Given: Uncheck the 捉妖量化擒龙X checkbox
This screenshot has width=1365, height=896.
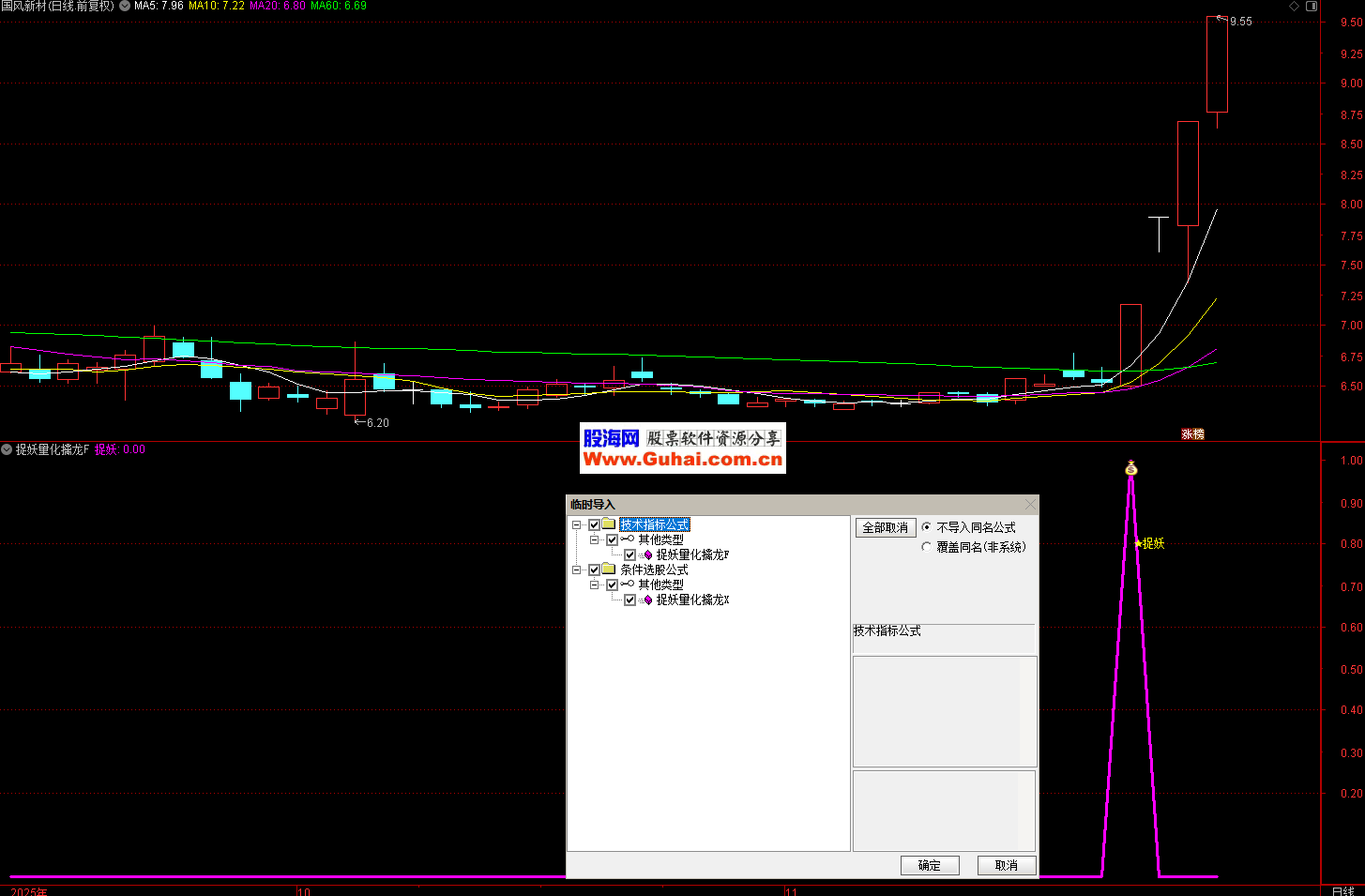Looking at the screenshot, I should (629, 600).
